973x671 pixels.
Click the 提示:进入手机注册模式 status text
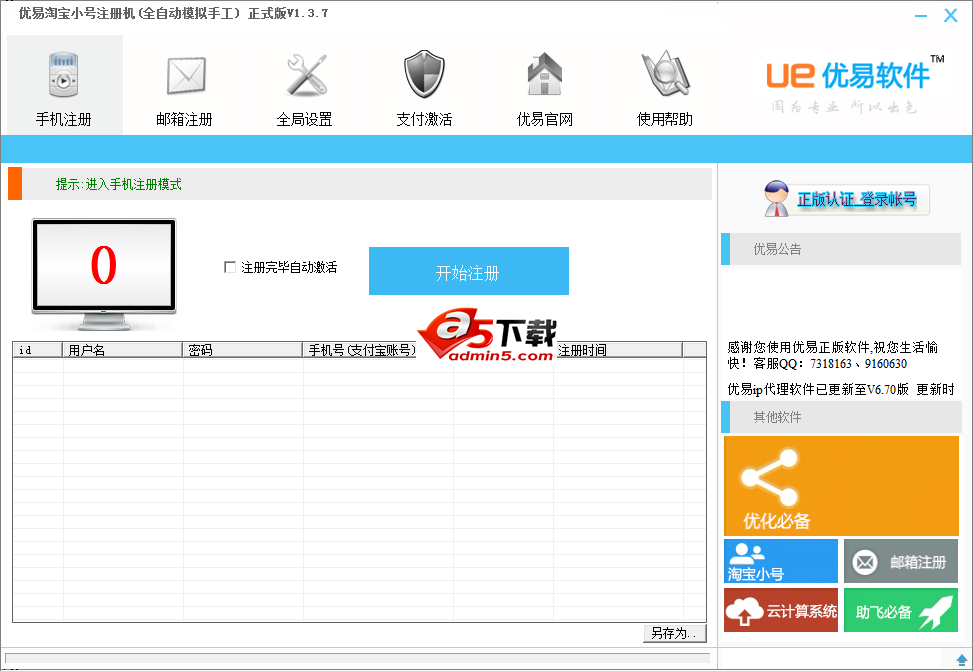[119, 184]
